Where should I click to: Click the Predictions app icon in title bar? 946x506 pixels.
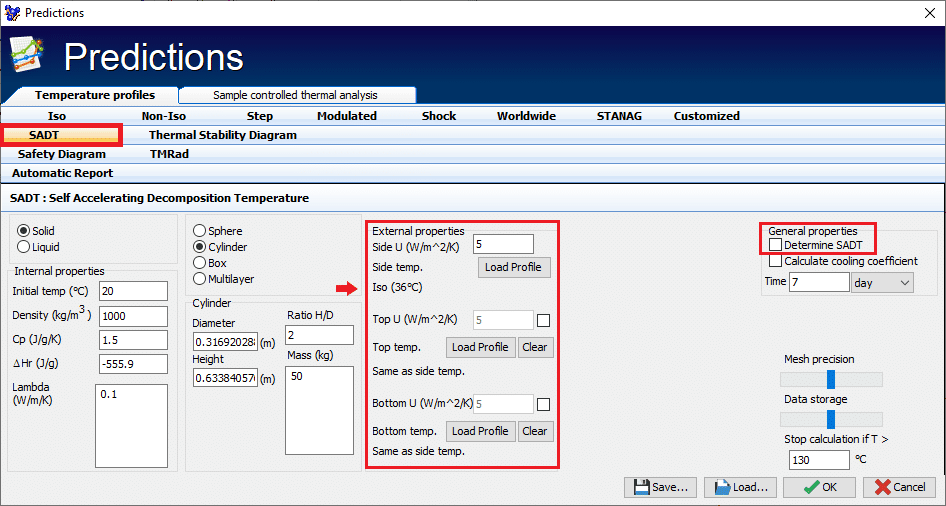pos(13,13)
